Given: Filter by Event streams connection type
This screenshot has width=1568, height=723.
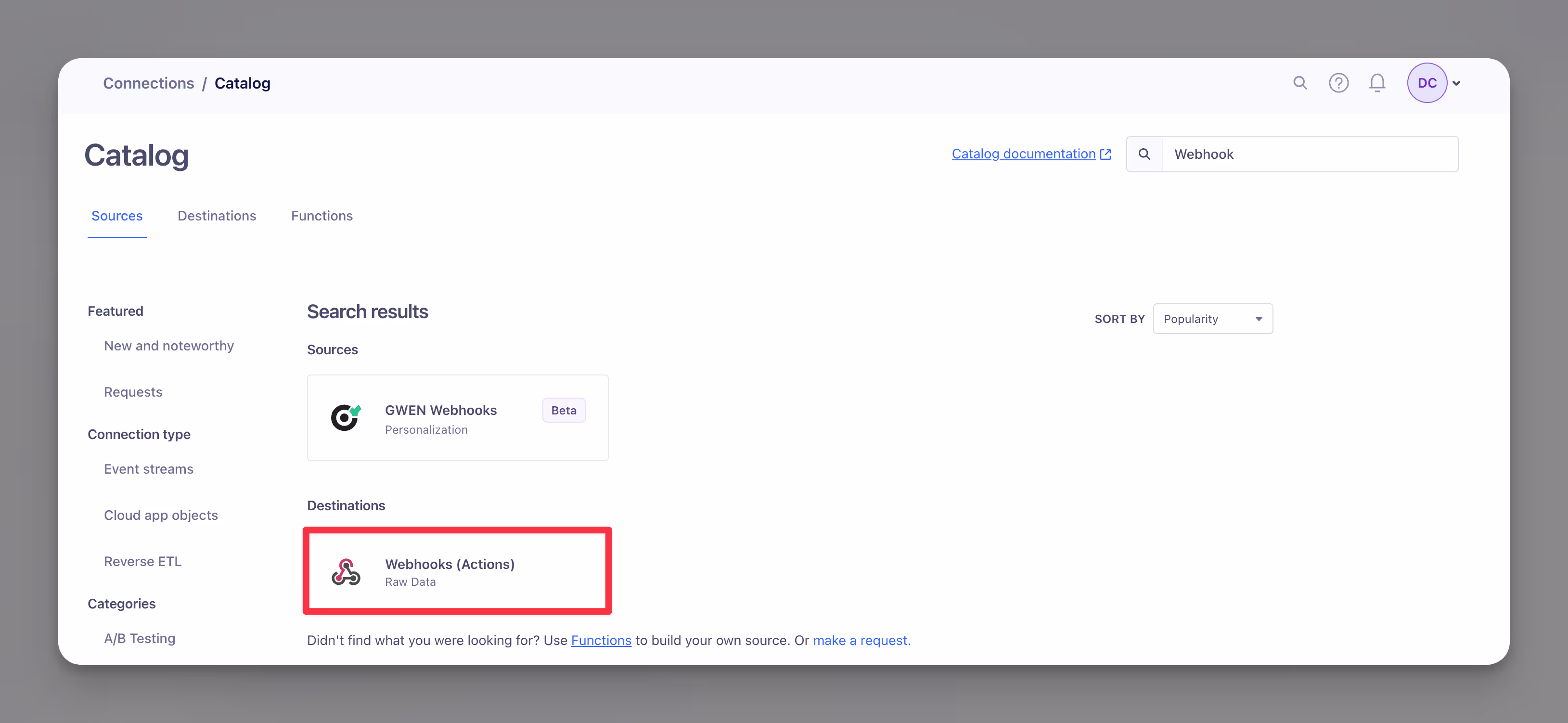Looking at the screenshot, I should [149, 469].
